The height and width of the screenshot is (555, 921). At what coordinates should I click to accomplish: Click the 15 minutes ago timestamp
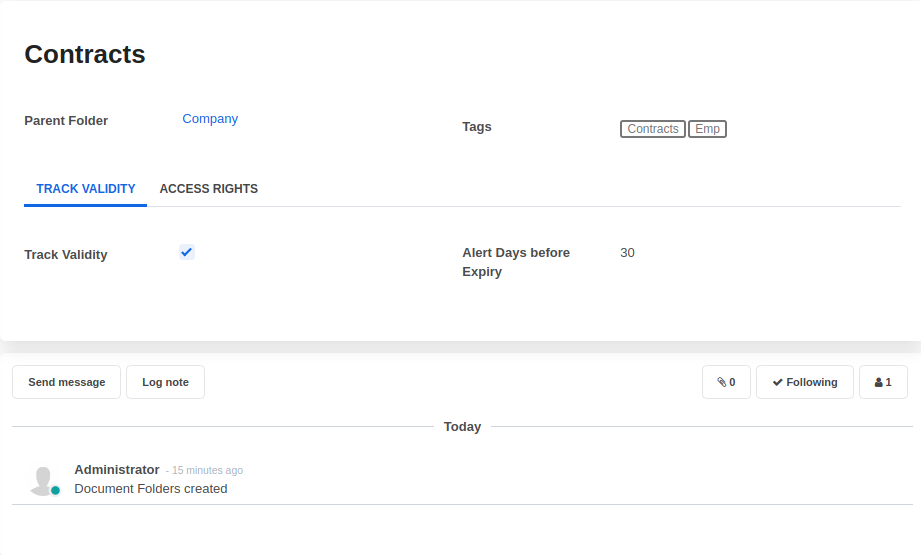coord(207,471)
